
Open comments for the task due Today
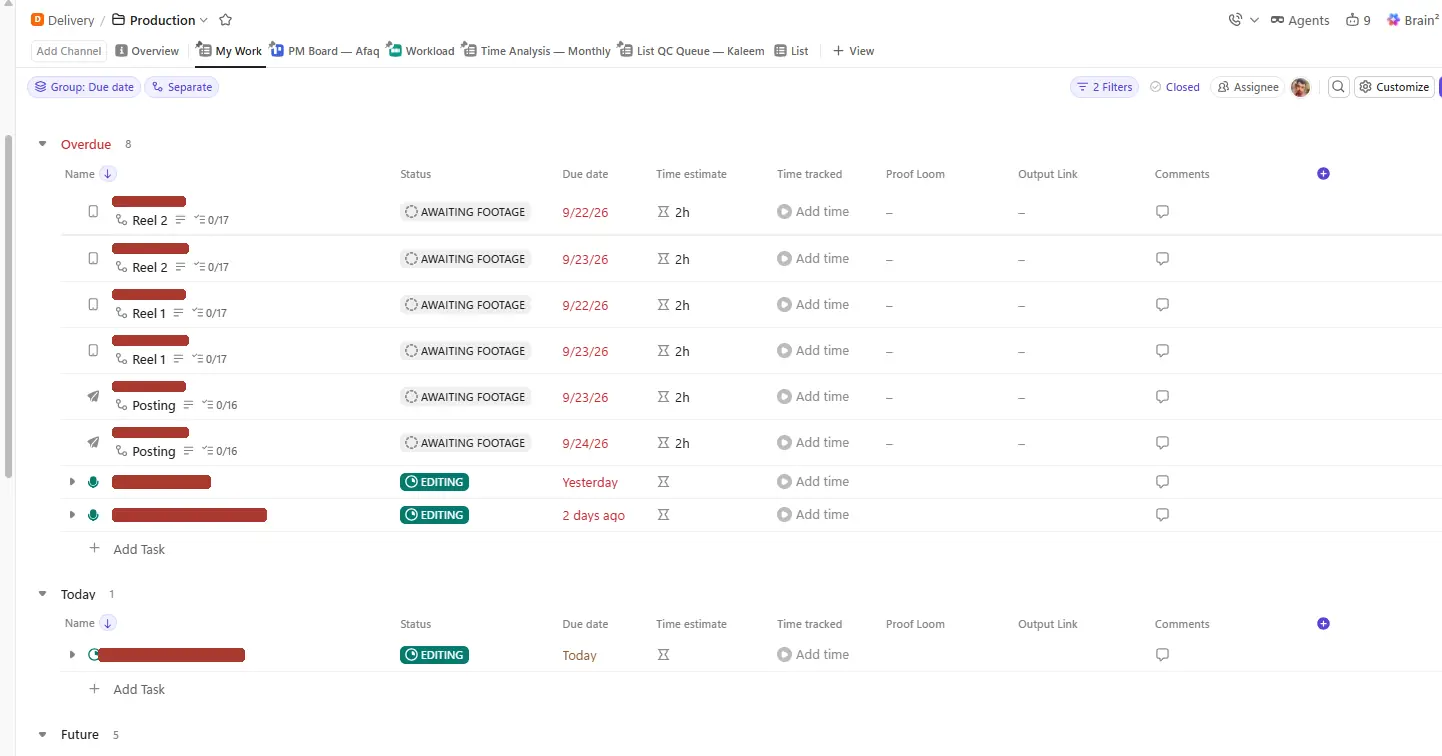(1162, 655)
